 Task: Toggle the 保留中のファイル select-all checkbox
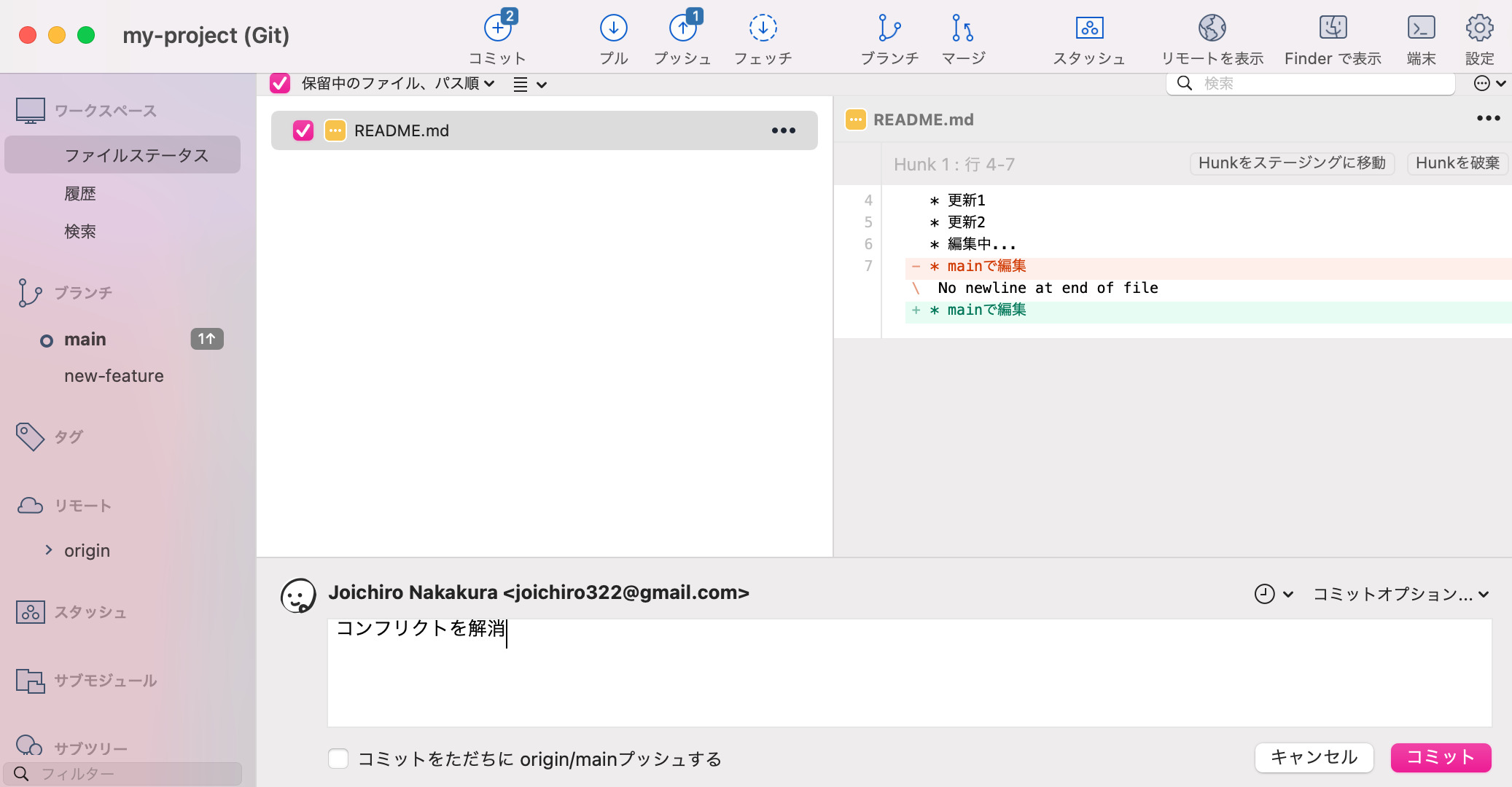(x=281, y=84)
